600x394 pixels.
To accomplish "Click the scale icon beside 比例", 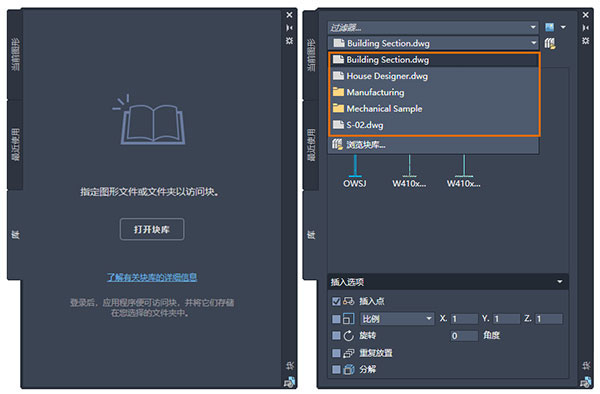I will (x=349, y=319).
